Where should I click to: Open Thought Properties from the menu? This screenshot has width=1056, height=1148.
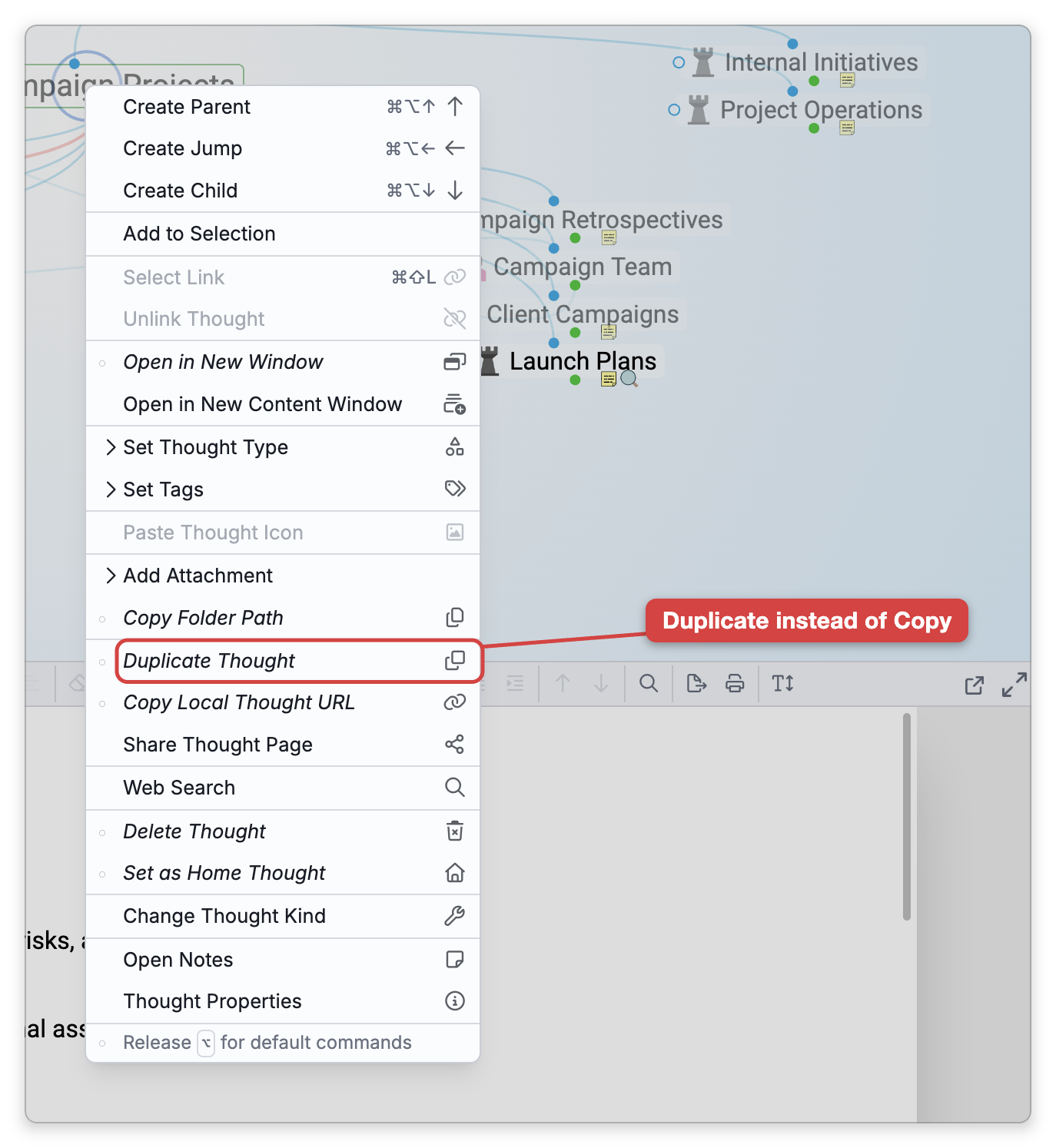(x=283, y=1001)
